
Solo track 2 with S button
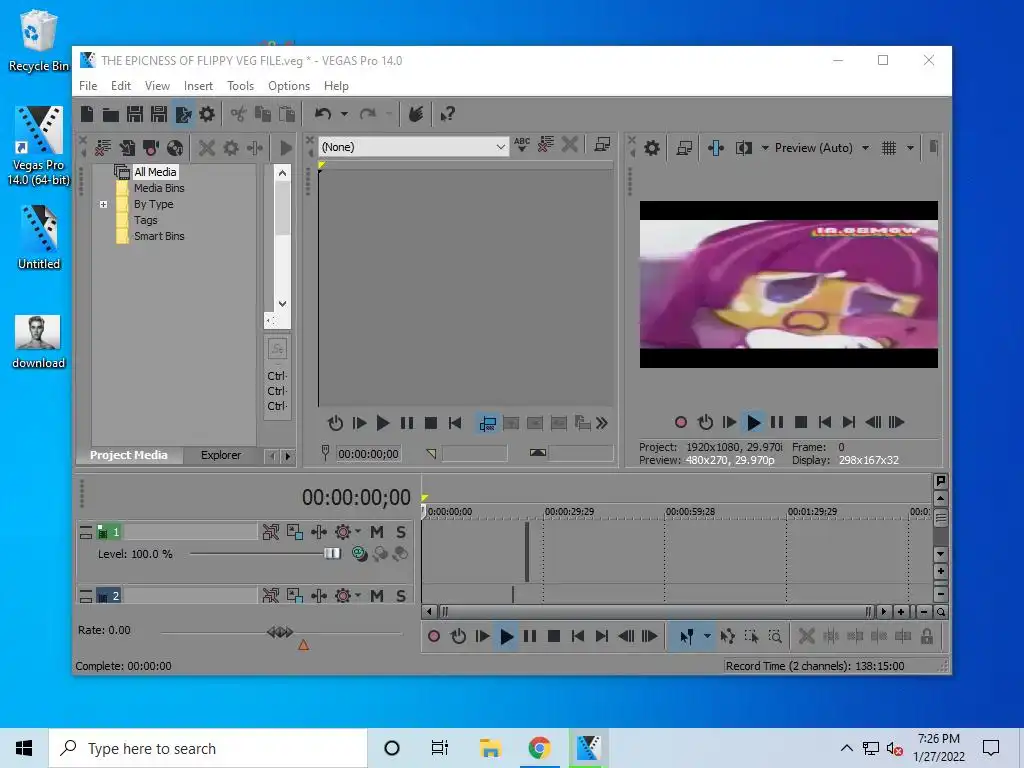401,596
